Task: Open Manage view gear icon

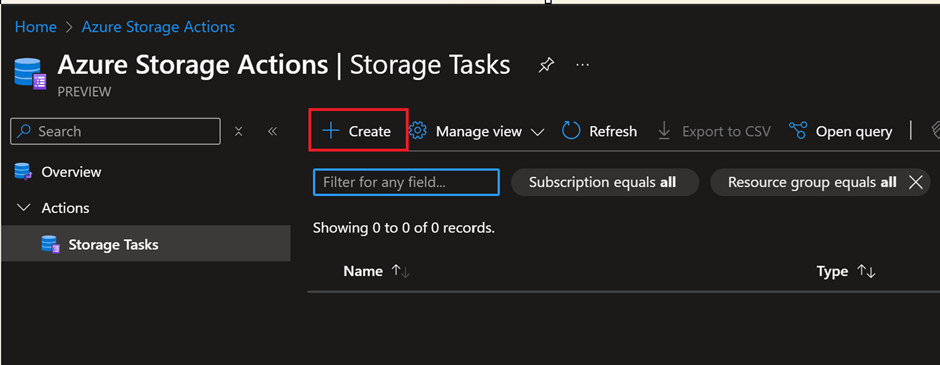Action: [417, 131]
